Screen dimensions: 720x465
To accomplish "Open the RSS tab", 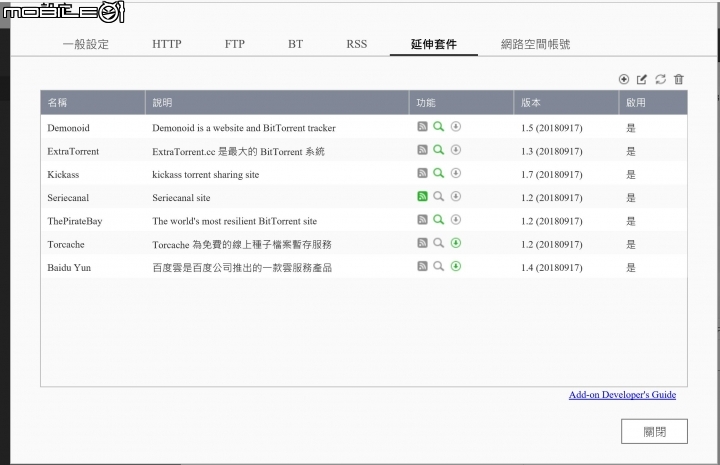I will (357, 44).
